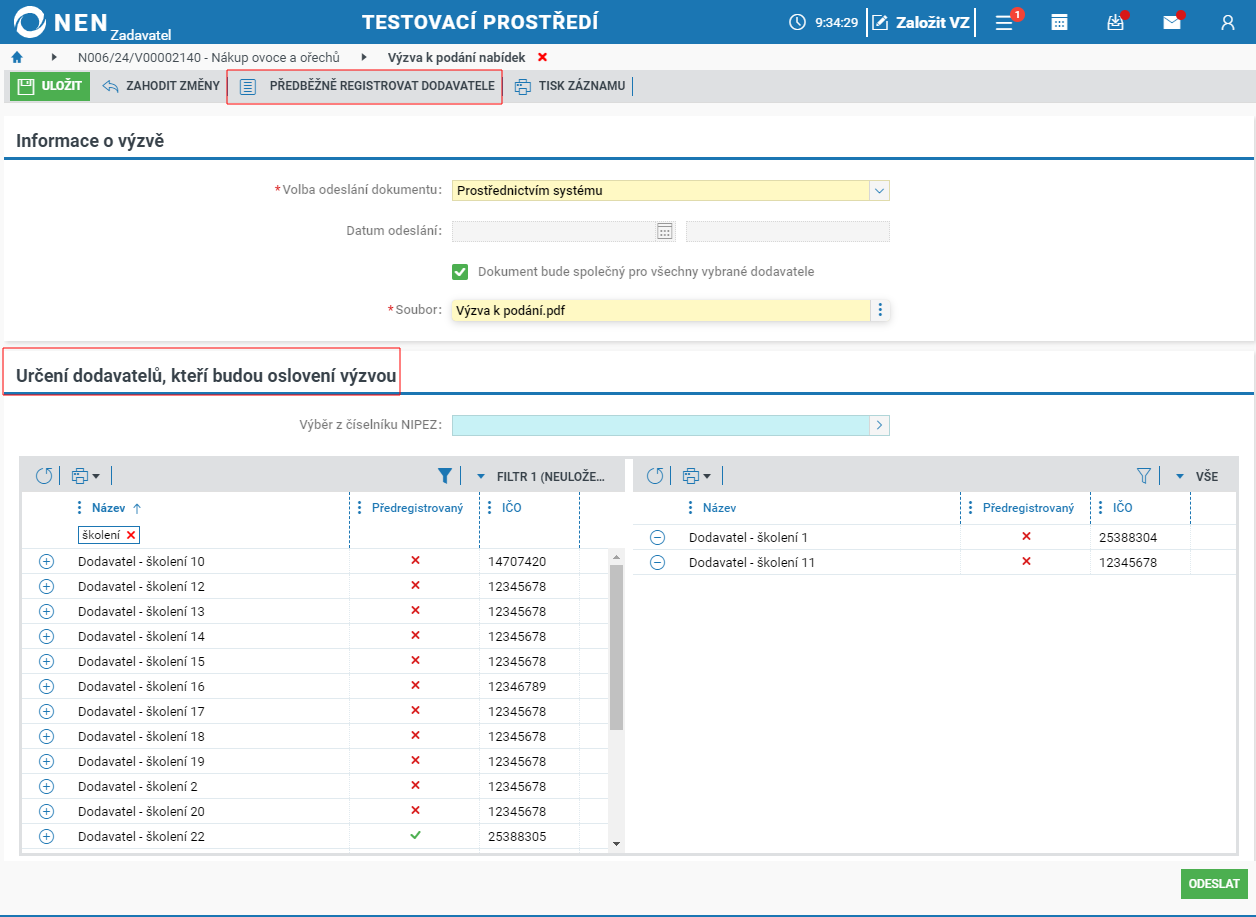Click the Soubor field Výzva k podání.pdf
Screen dimensions: 1256x917
click(x=661, y=310)
